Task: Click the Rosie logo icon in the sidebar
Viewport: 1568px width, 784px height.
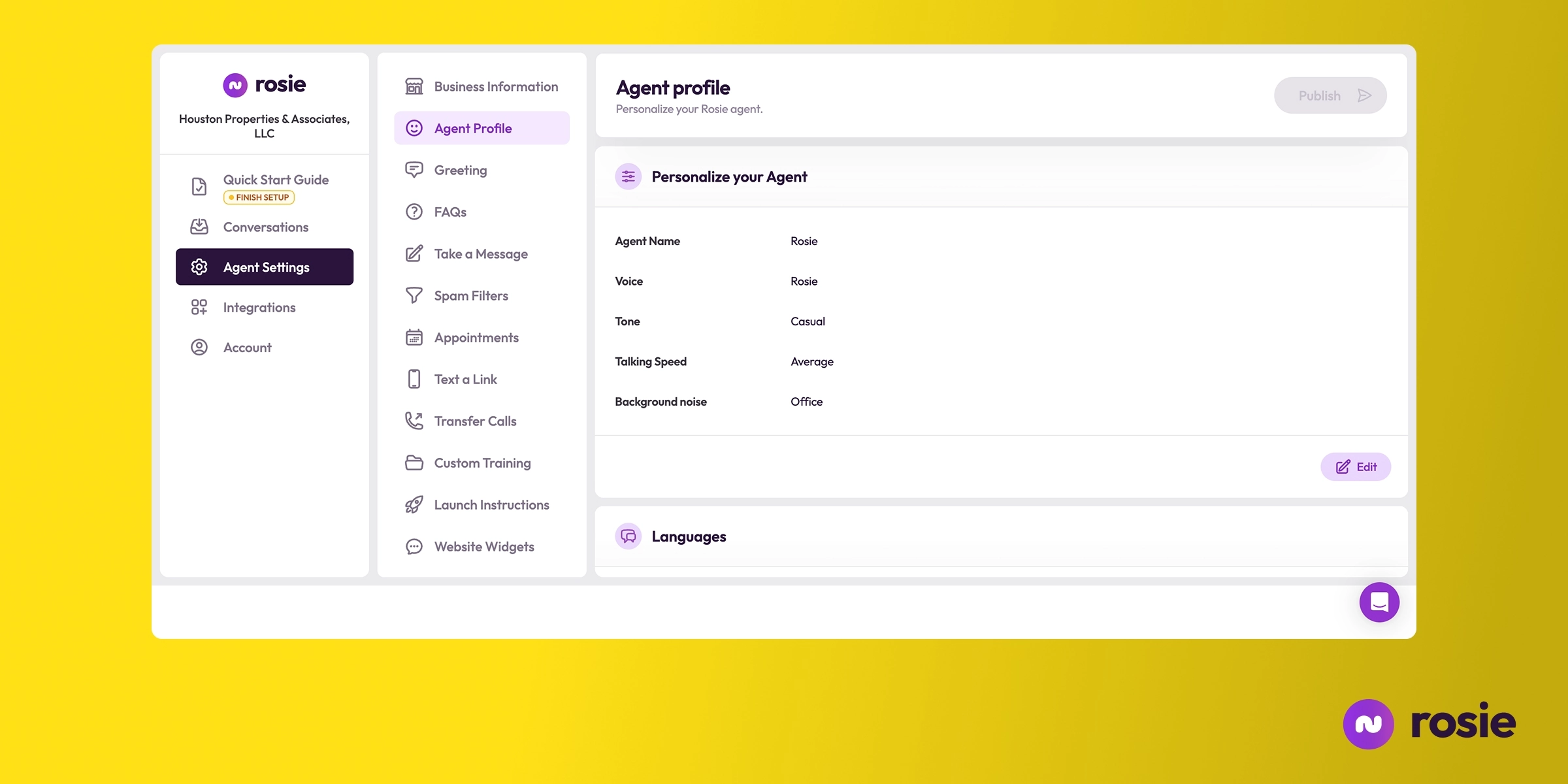Action: click(235, 85)
